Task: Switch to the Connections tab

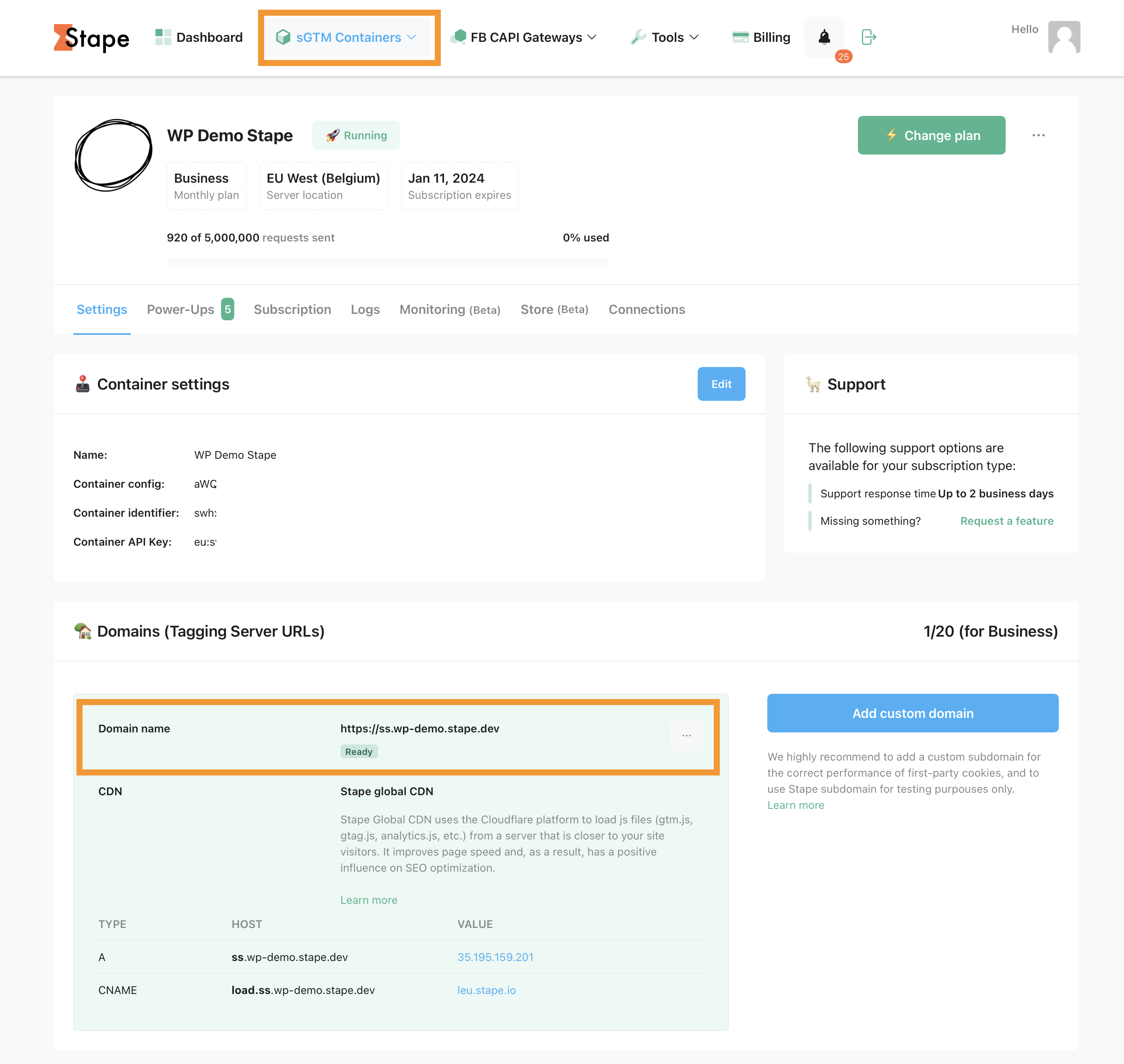Action: 647,310
